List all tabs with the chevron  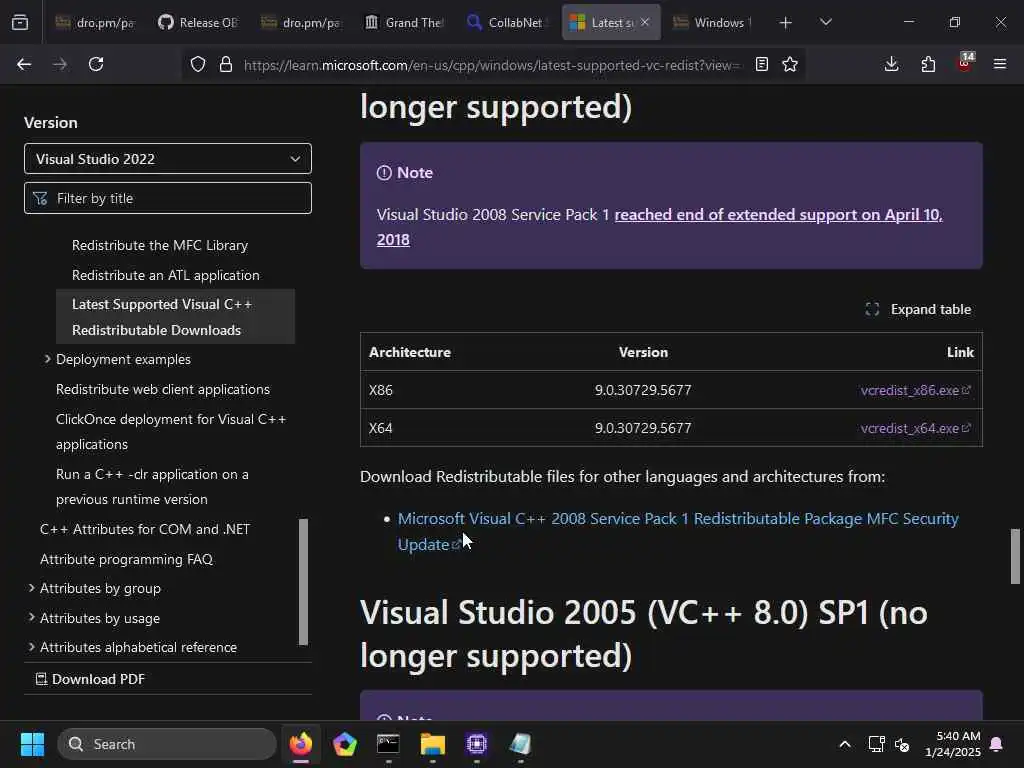click(x=825, y=22)
